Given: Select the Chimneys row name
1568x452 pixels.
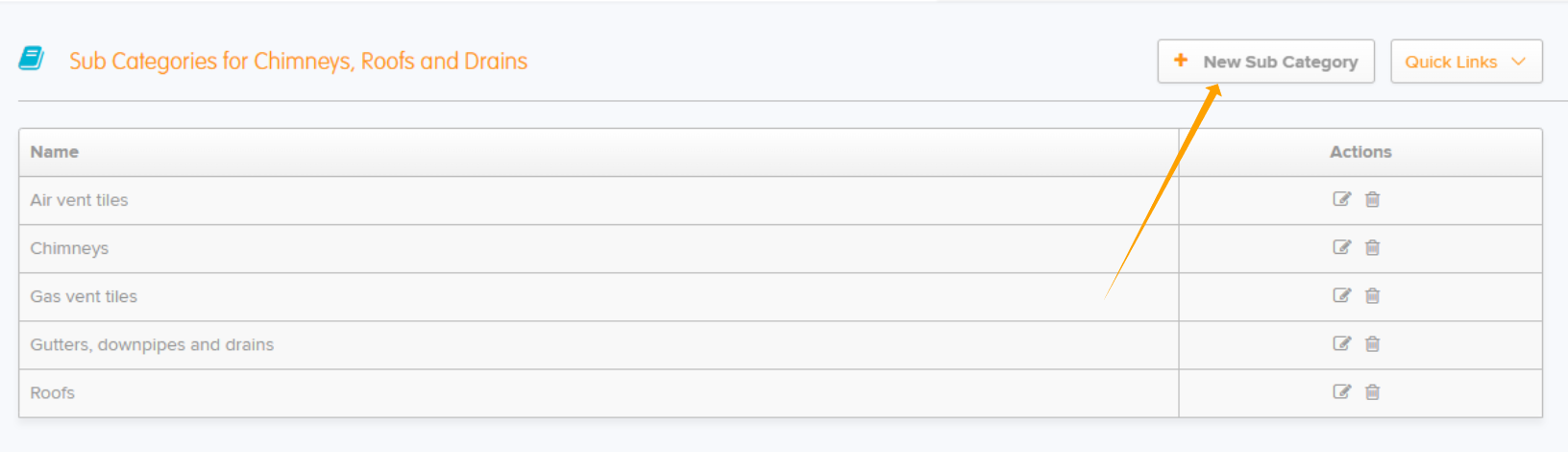Looking at the screenshot, I should 69,248.
